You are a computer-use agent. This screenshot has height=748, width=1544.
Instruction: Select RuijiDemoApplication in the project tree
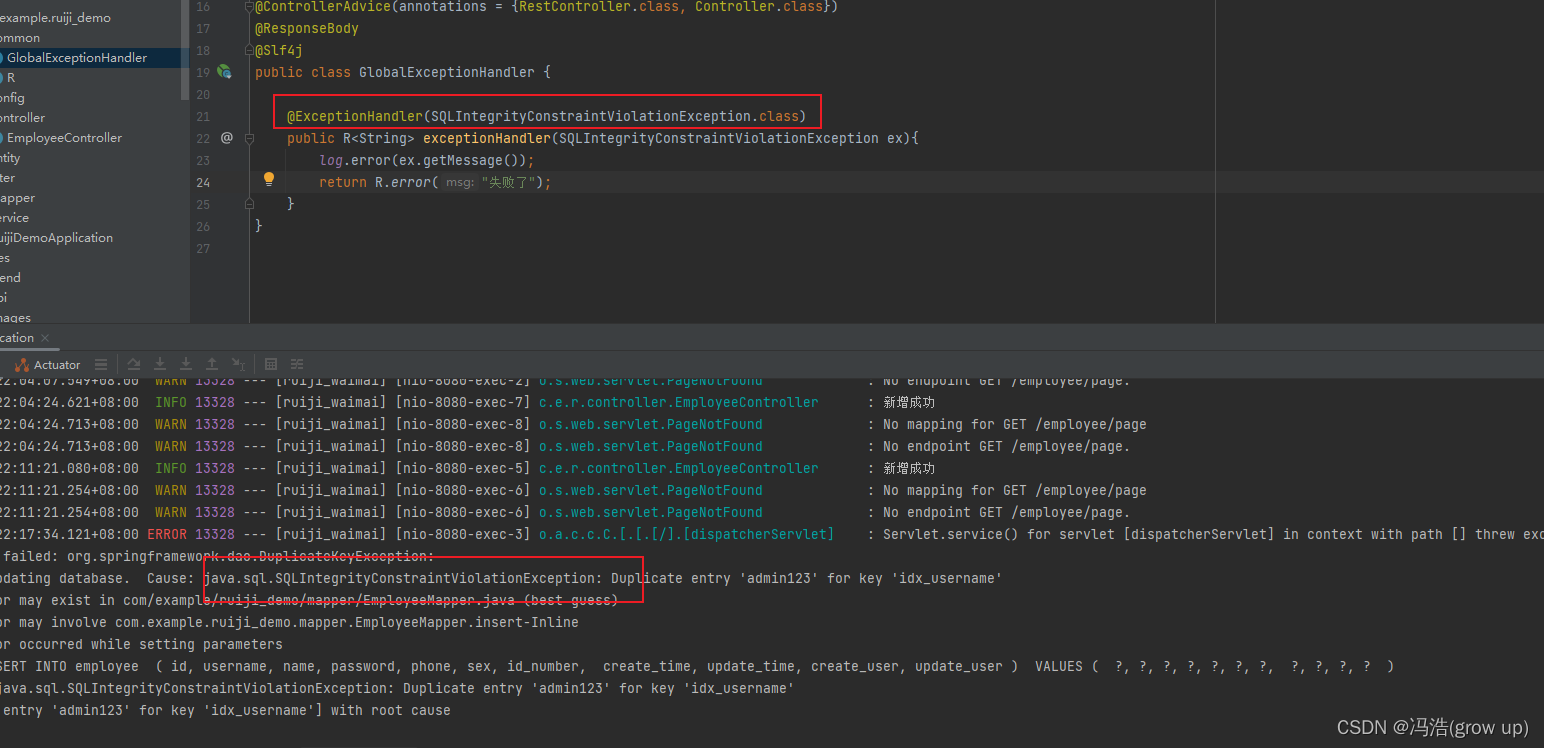point(56,238)
